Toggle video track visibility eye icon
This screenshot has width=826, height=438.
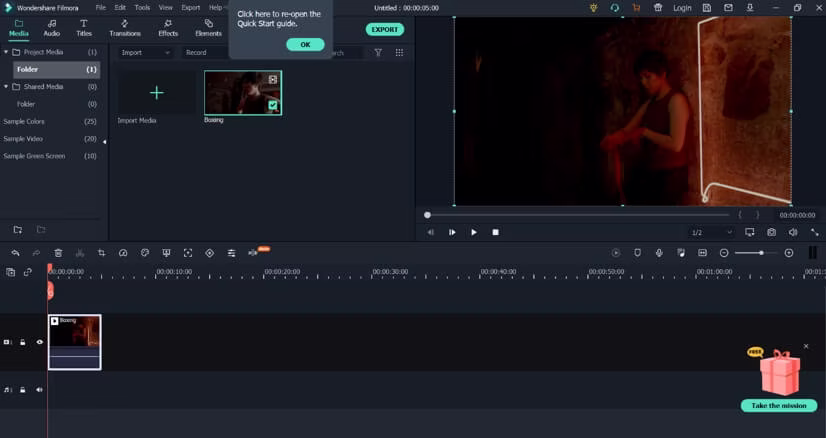(40, 342)
